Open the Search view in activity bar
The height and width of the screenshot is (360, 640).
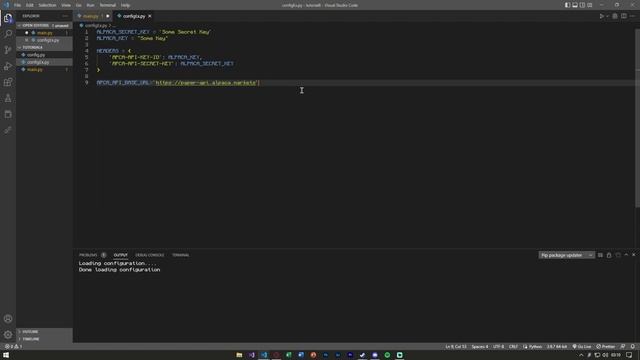8,34
